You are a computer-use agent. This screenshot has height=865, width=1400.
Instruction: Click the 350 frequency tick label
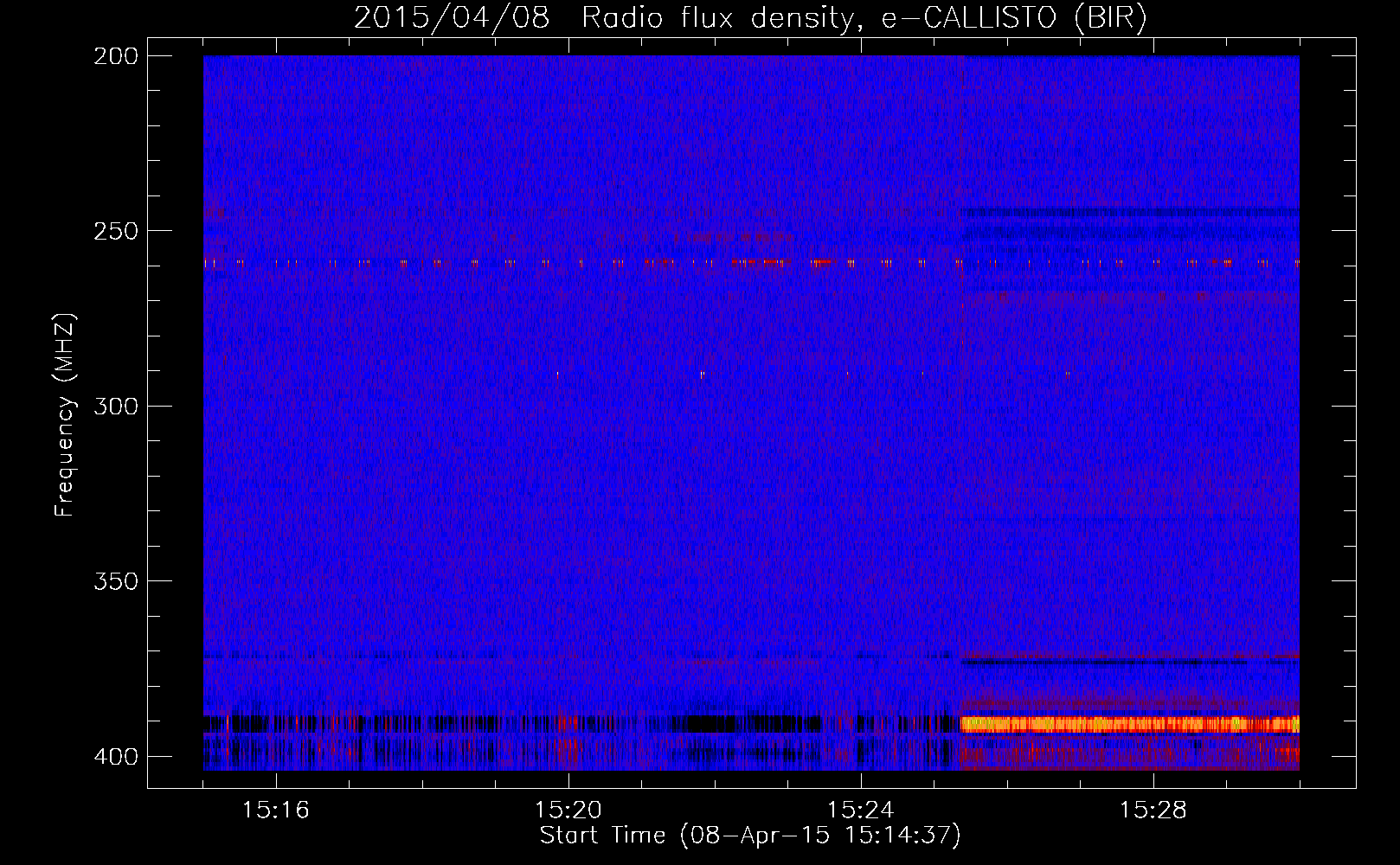[116, 581]
